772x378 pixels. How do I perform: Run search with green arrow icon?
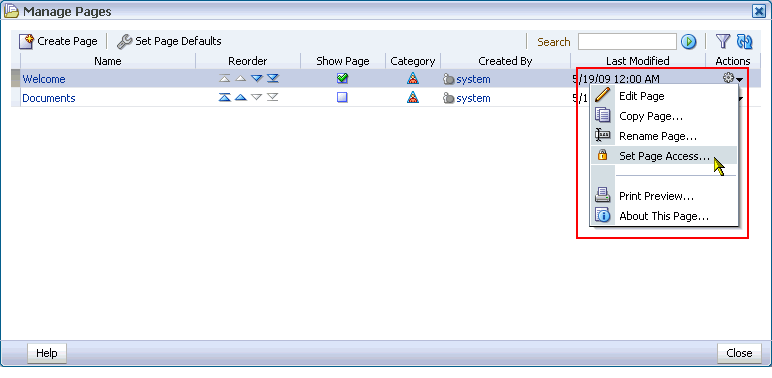tap(688, 42)
